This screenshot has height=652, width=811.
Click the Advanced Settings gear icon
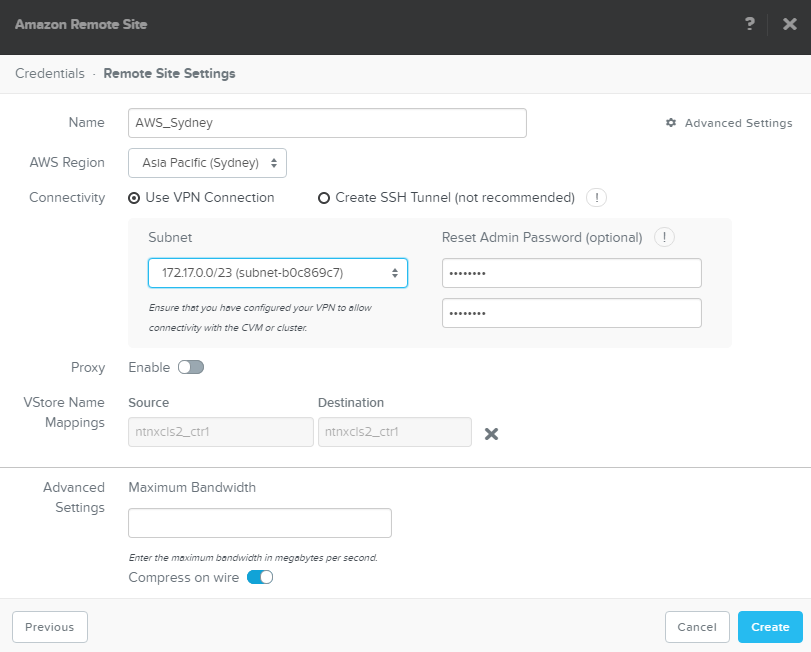coord(671,123)
